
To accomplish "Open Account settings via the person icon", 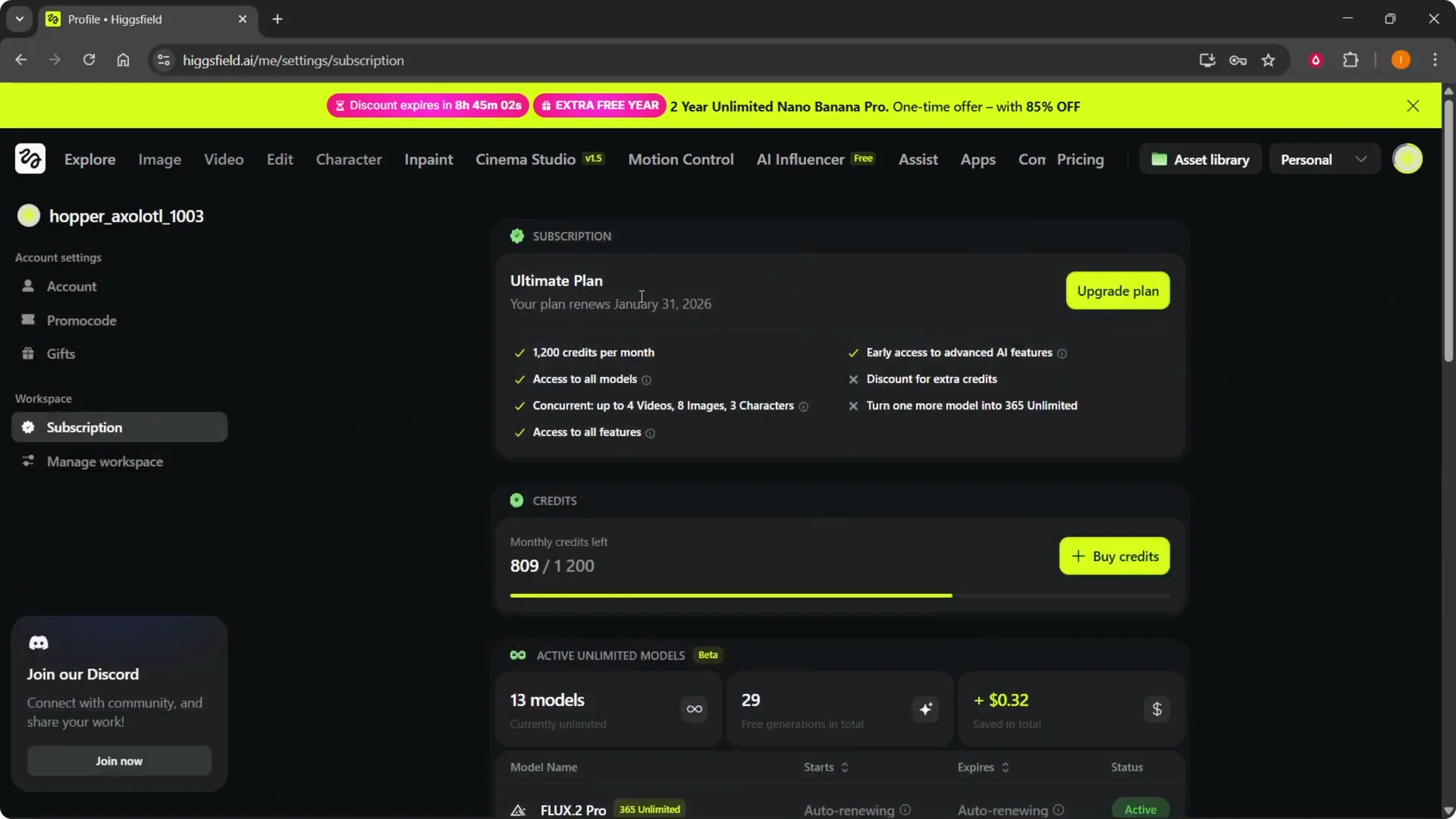I will coord(28,287).
